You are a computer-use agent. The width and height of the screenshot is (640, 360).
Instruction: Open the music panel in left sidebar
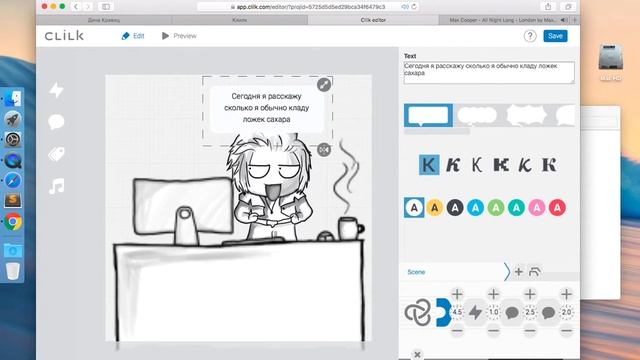click(56, 186)
